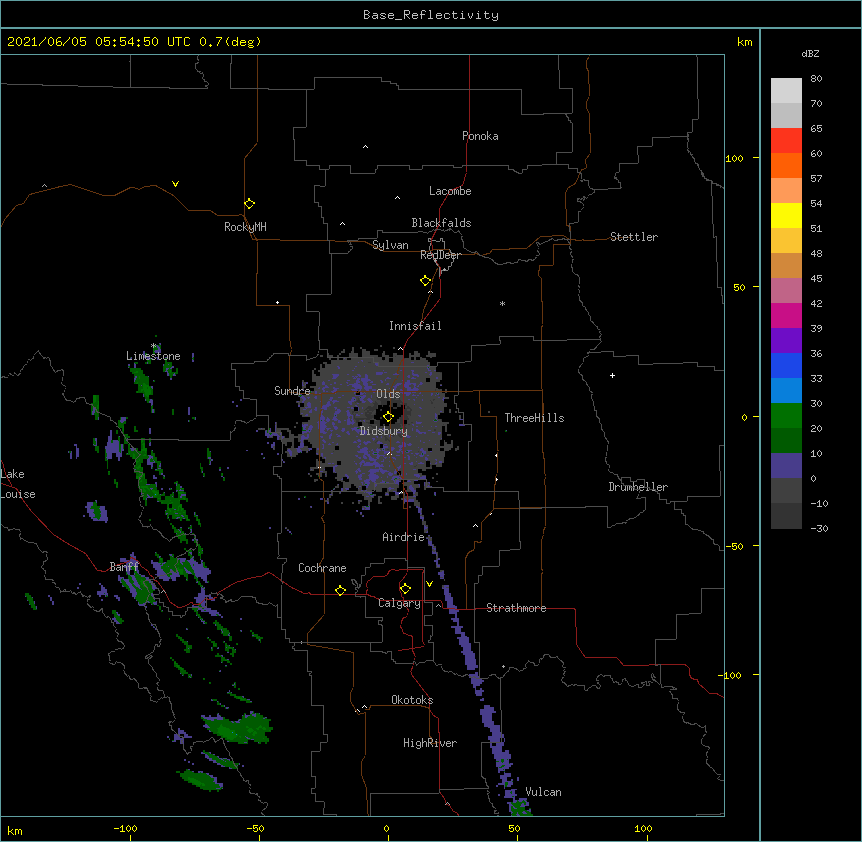Click the Sylvan label on map
Screen dimensions: 862x842
pyautogui.click(x=390, y=245)
